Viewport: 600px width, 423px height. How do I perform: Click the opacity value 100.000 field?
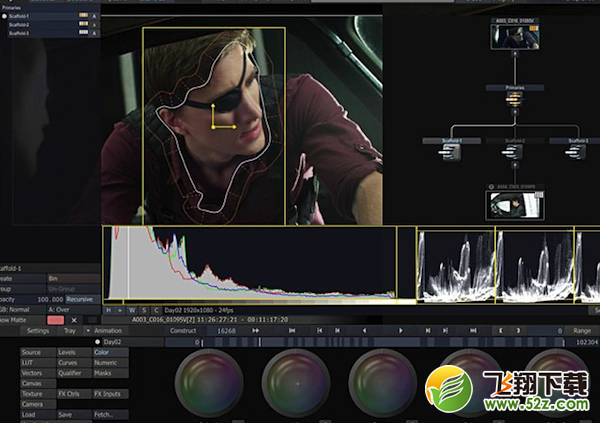[50, 299]
